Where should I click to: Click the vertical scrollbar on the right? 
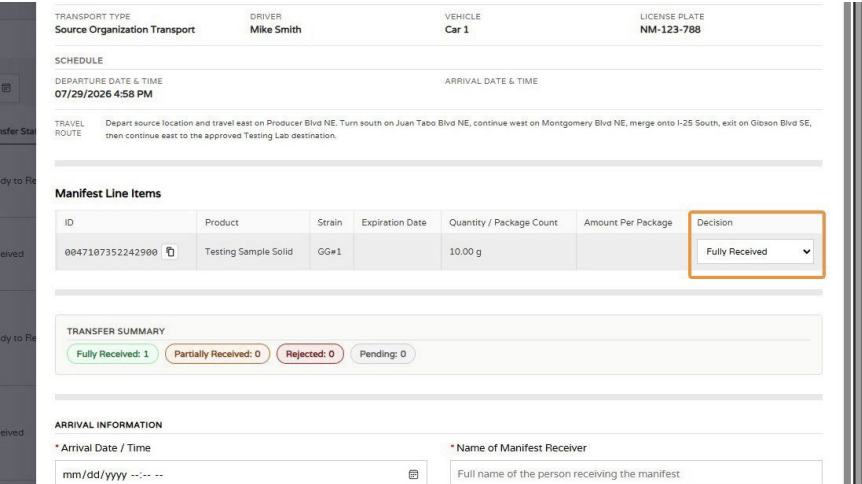click(x=848, y=242)
